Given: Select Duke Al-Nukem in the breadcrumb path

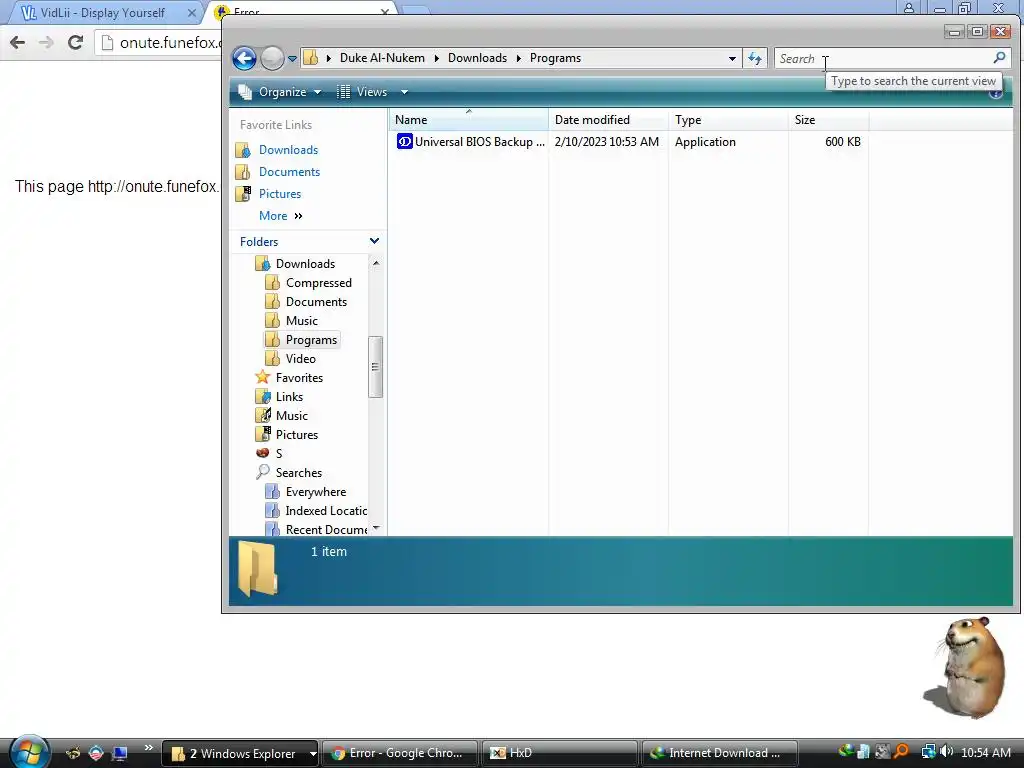Looking at the screenshot, I should pyautogui.click(x=382, y=58).
